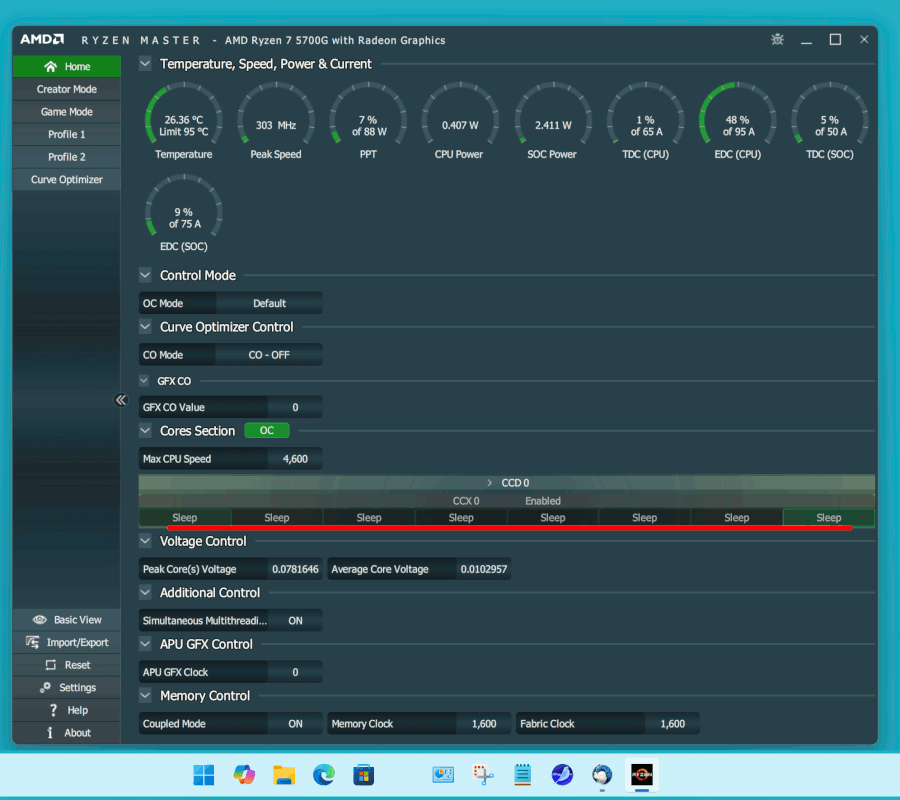The image size is (900, 800).
Task: Open the Windows Start menu
Action: pos(204,775)
